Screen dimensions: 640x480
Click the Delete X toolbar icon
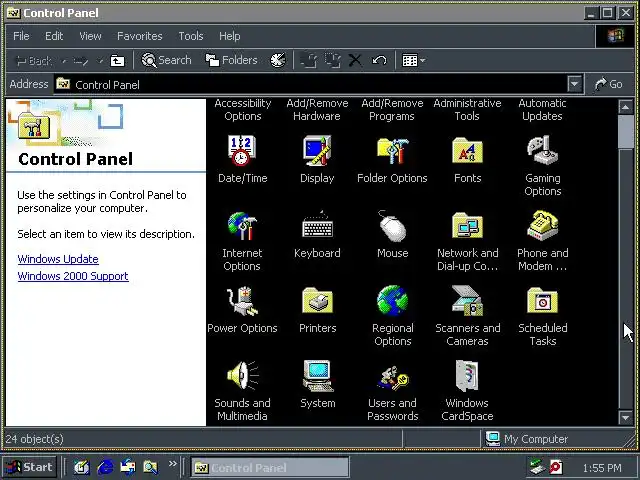point(355,60)
